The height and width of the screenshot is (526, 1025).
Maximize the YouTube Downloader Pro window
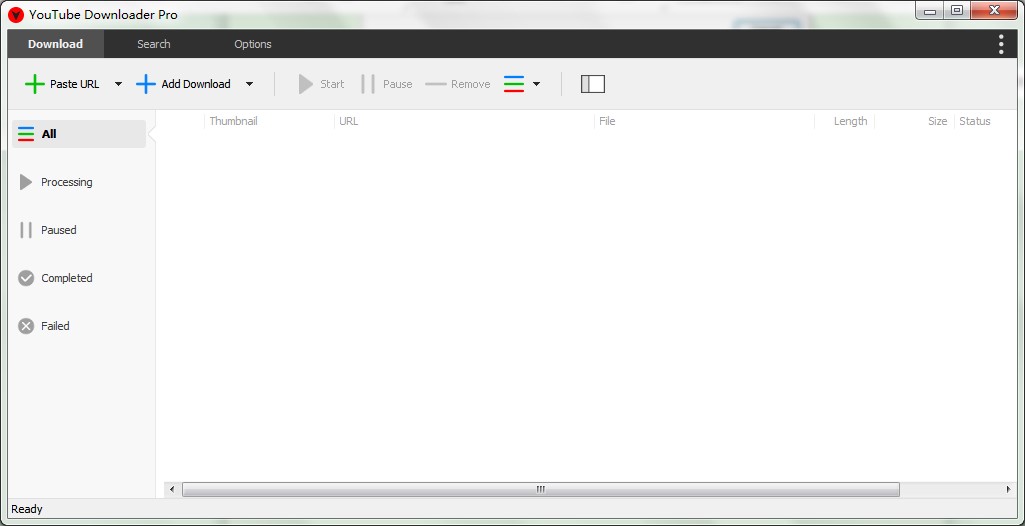(x=956, y=11)
